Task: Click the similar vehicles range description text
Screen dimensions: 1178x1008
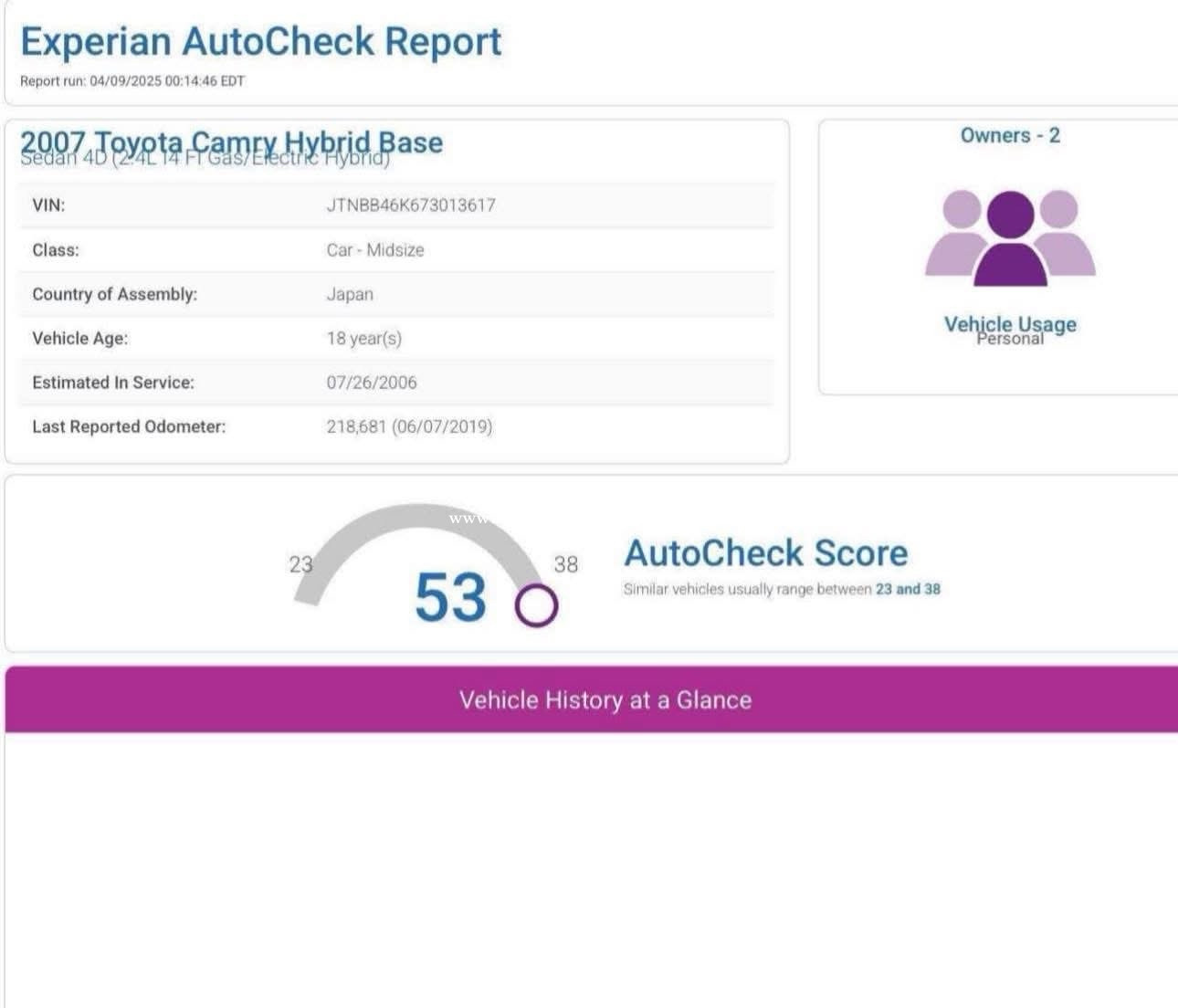Action: (782, 590)
